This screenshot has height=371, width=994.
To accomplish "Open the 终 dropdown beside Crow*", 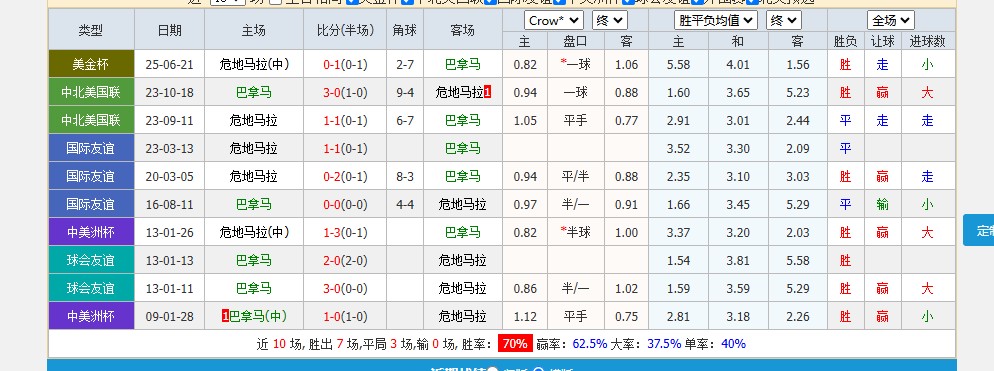I will tap(609, 20).
